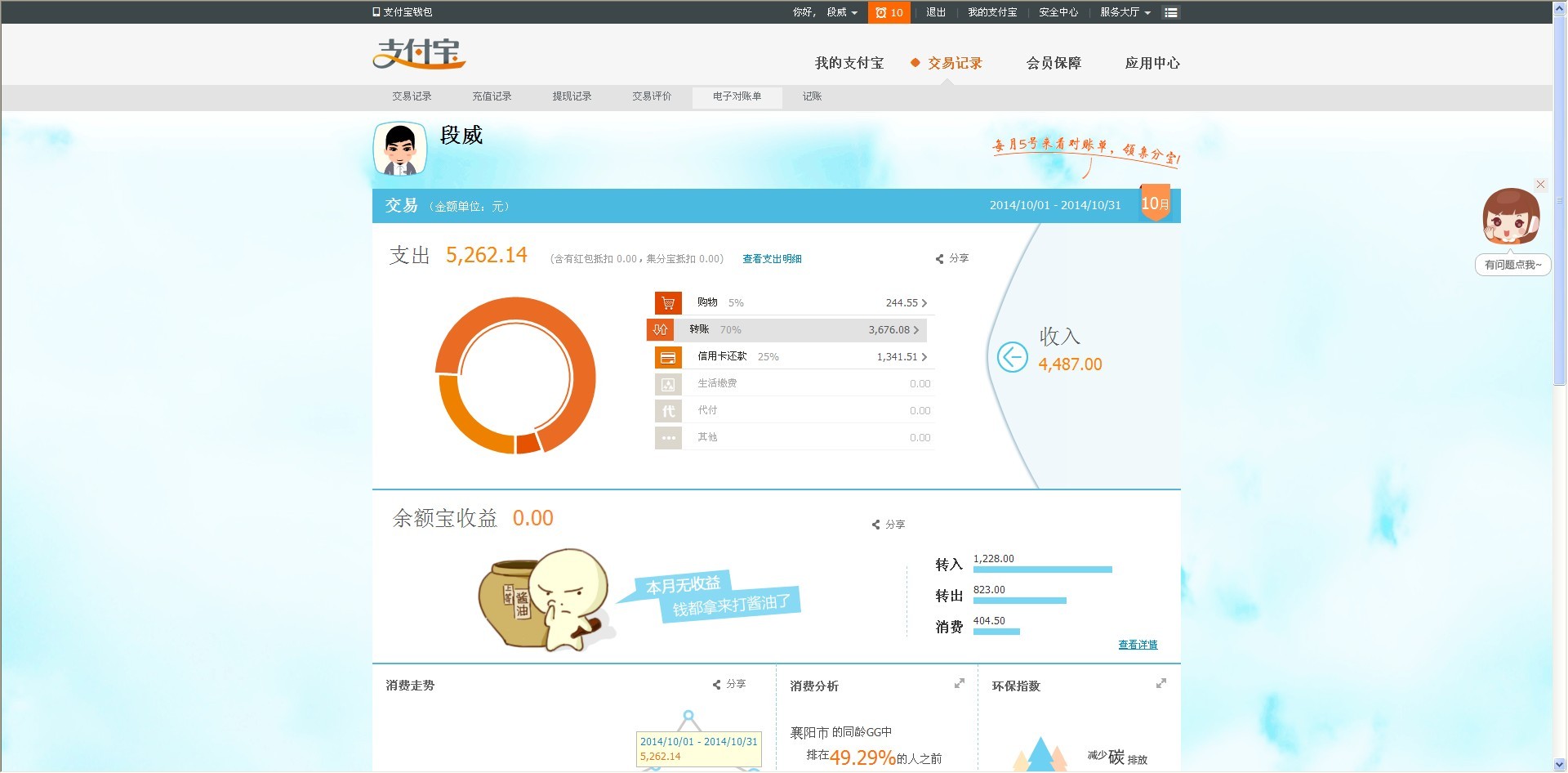Open the 应用中心 main tab
The height and width of the screenshot is (773, 1568).
click(1152, 63)
